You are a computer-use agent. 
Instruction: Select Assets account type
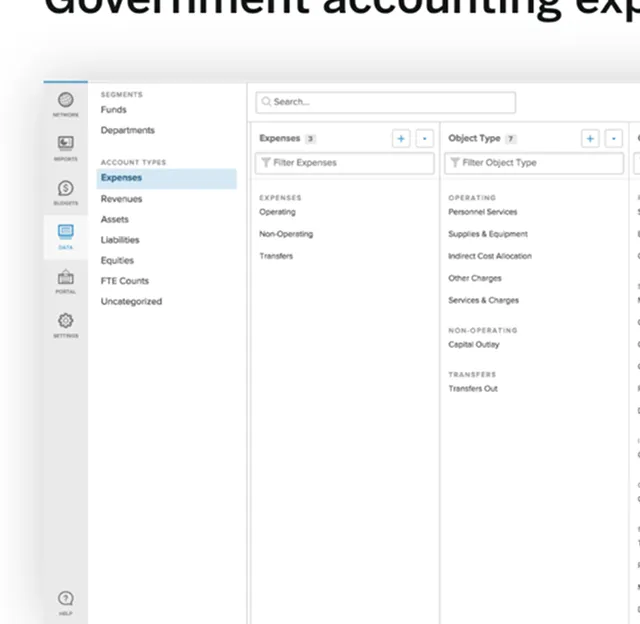(115, 219)
